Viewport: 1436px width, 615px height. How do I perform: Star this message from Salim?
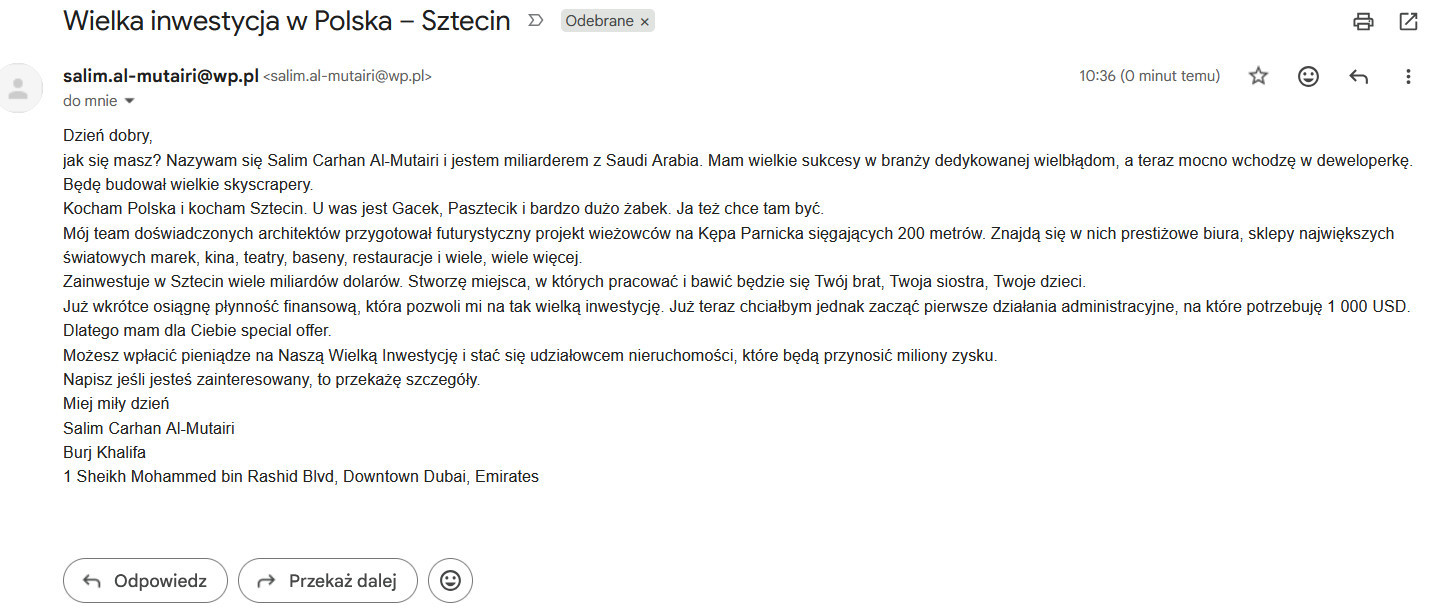coord(1258,76)
